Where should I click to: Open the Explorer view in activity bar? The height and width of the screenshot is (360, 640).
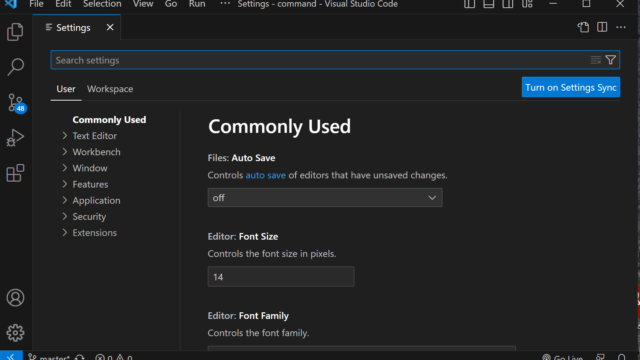(x=15, y=32)
